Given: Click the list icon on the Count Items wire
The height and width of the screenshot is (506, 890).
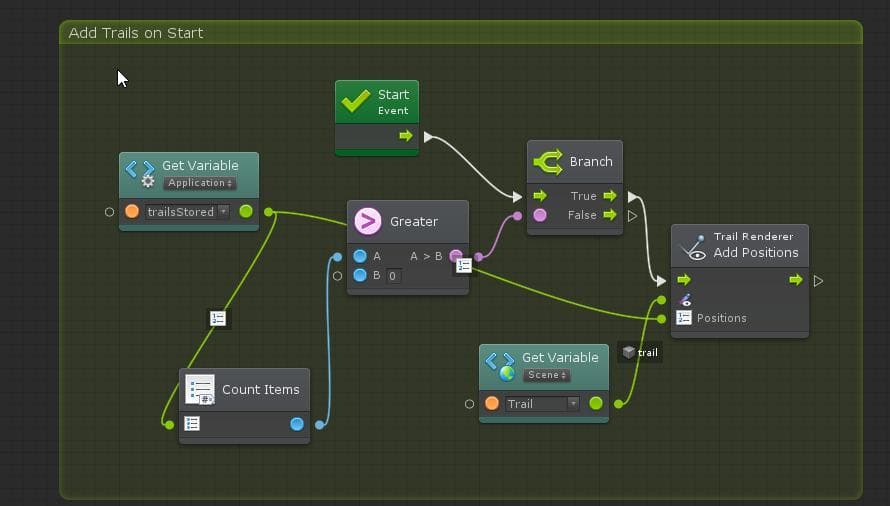Looking at the screenshot, I should 218,318.
